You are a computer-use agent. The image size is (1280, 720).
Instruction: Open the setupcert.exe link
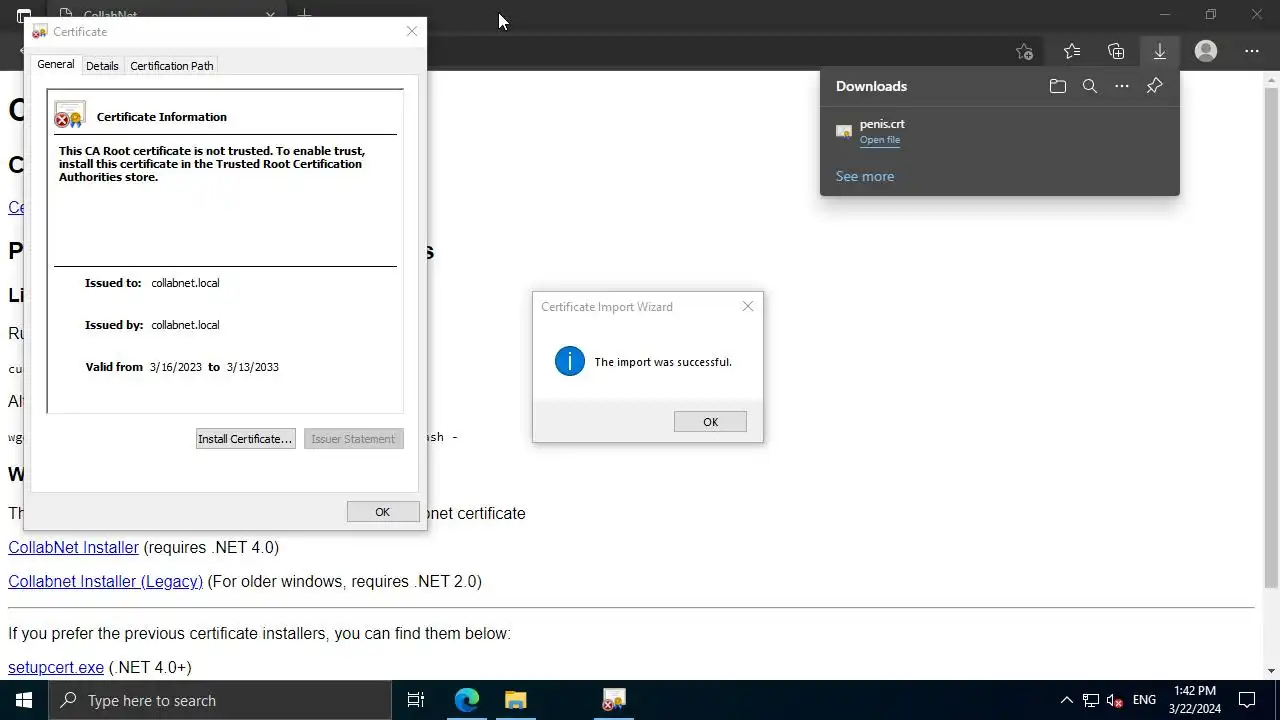click(56, 667)
